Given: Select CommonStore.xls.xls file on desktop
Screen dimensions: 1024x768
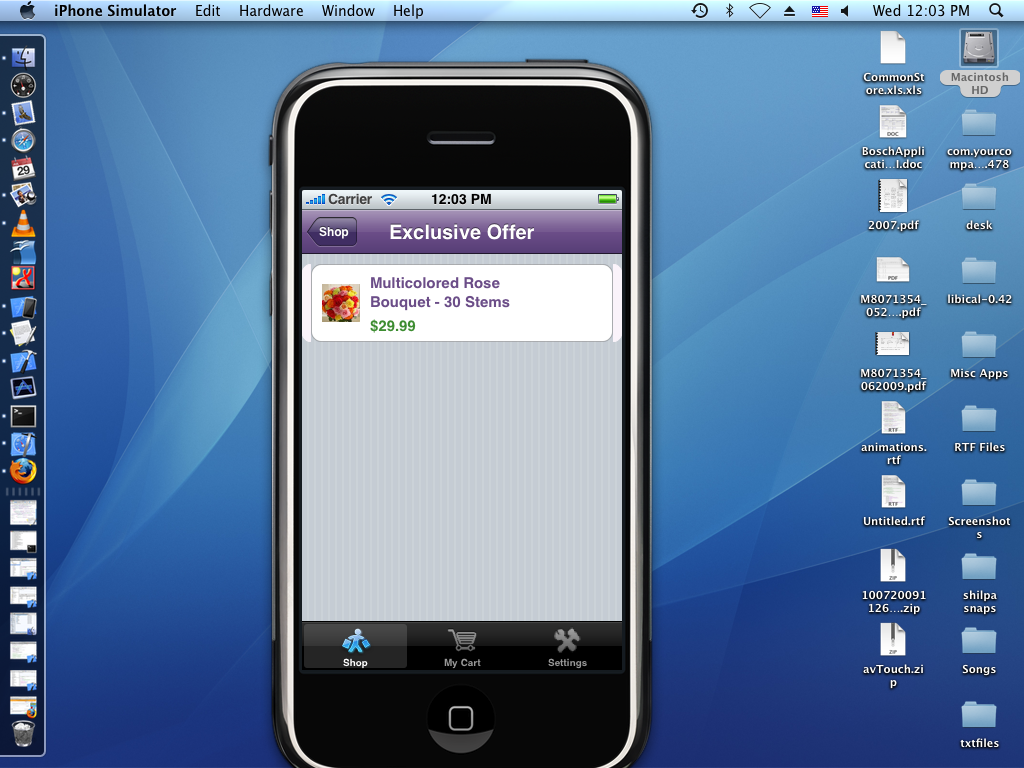Looking at the screenshot, I should pyautogui.click(x=893, y=63).
